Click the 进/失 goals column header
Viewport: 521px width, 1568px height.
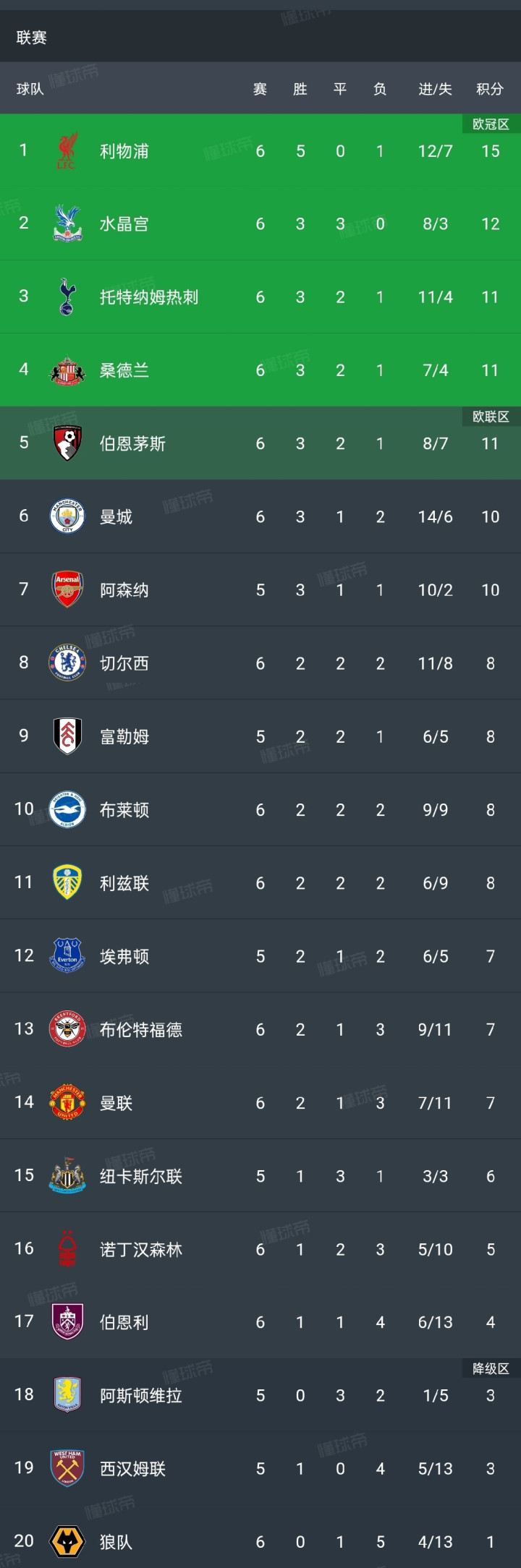[435, 89]
